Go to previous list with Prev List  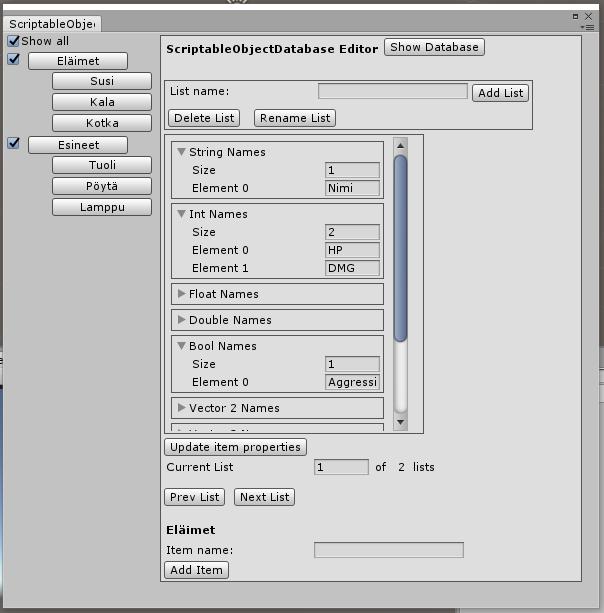click(x=194, y=497)
